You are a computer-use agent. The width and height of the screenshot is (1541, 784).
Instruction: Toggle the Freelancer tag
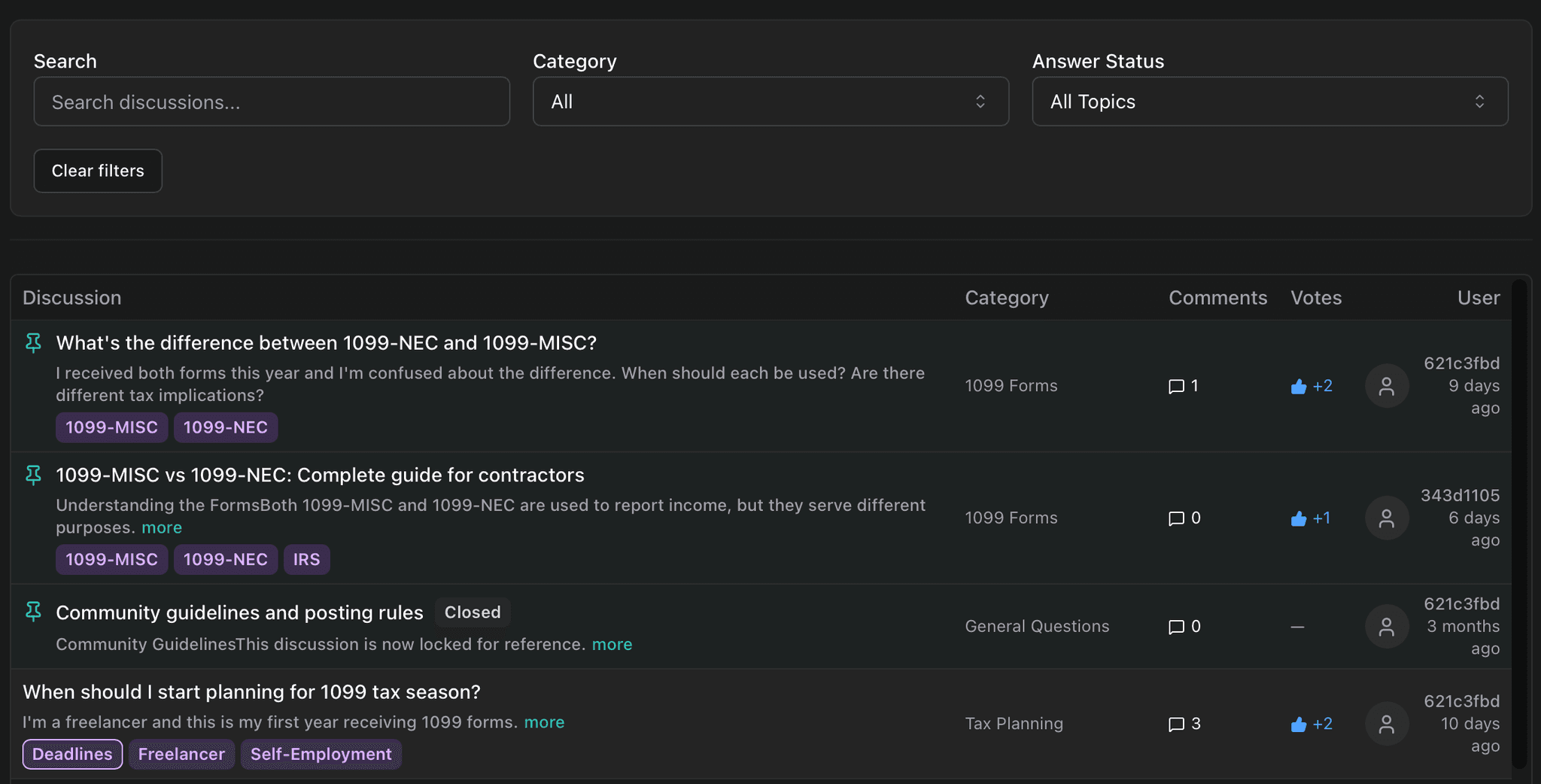[181, 754]
